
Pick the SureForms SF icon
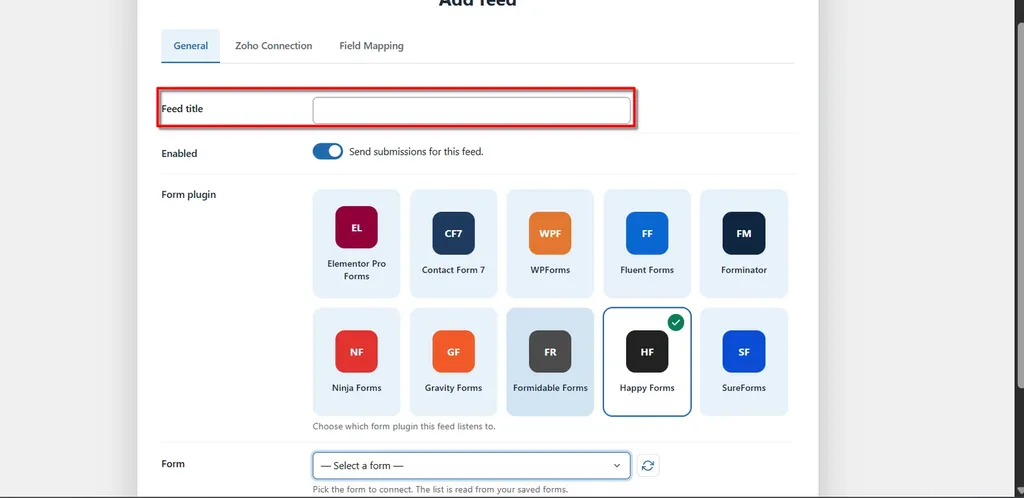pyautogui.click(x=744, y=351)
